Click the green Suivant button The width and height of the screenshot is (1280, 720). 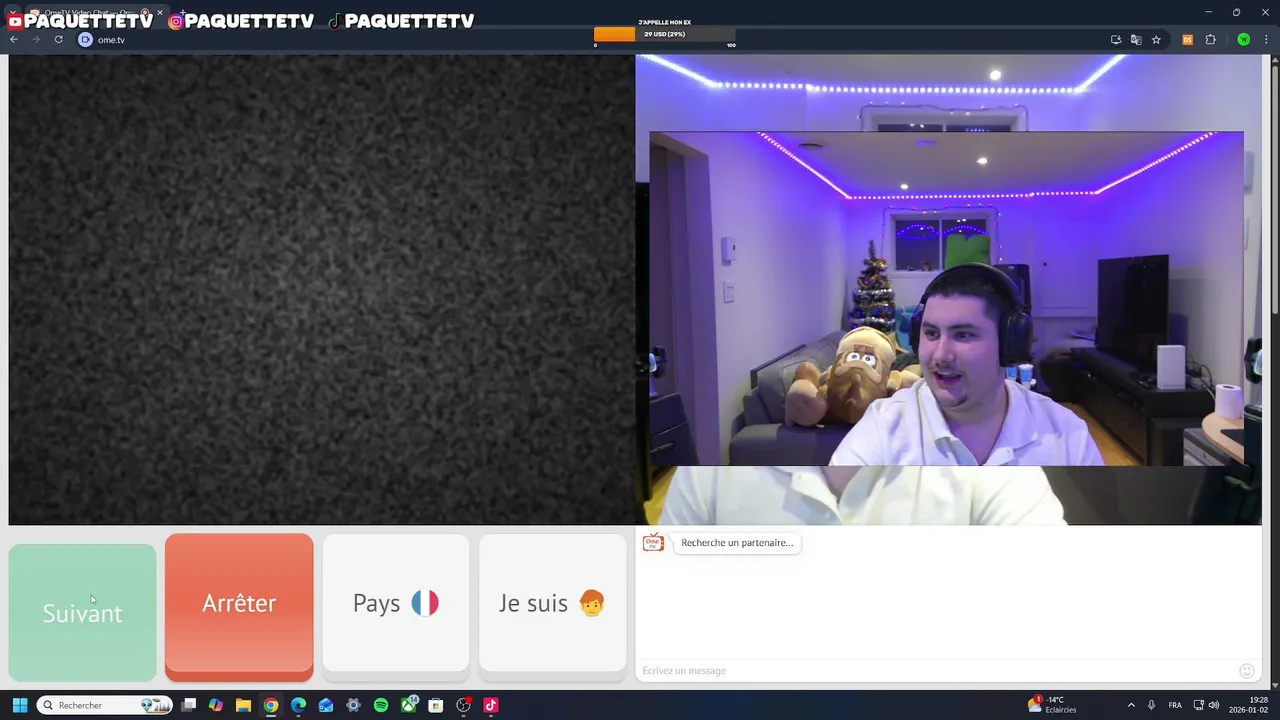click(82, 612)
